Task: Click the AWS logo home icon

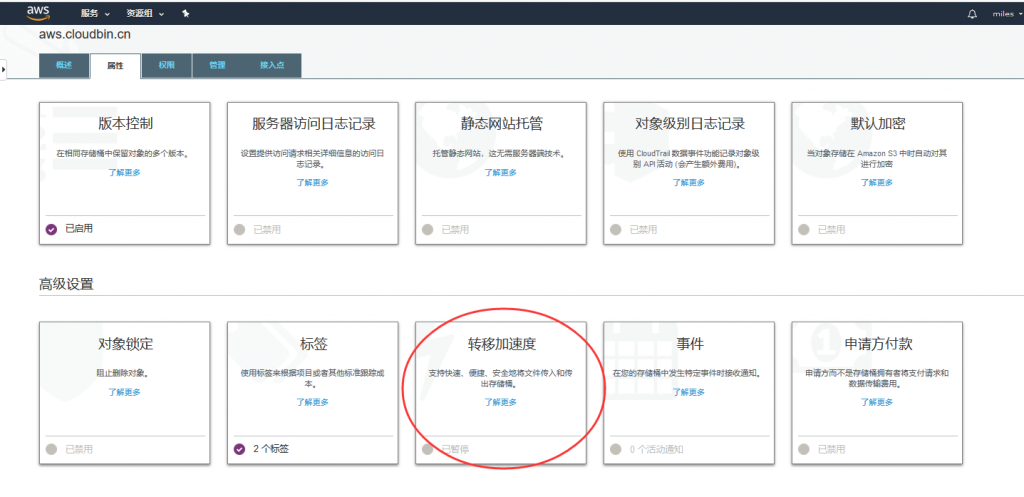Action: [x=39, y=12]
